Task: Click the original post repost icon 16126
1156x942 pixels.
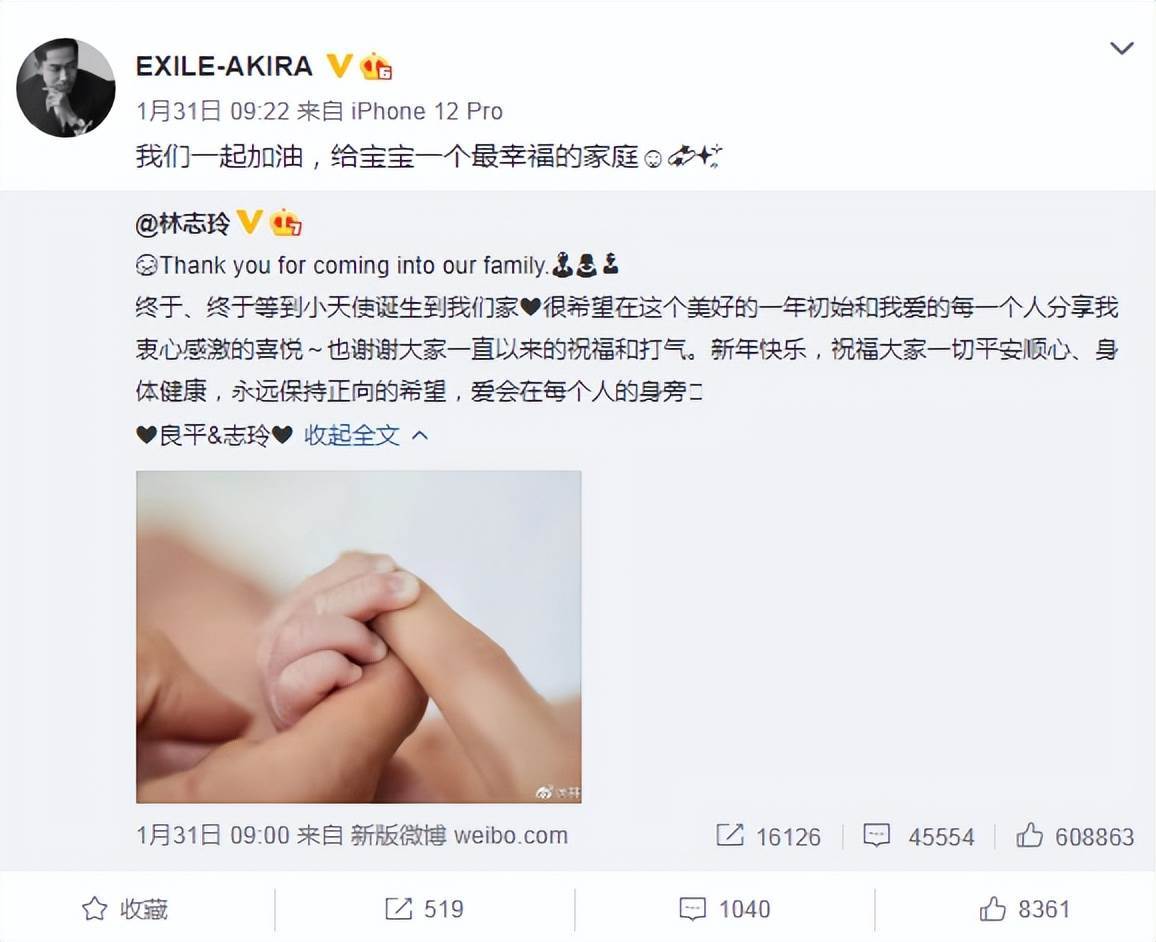Action: pos(768,836)
